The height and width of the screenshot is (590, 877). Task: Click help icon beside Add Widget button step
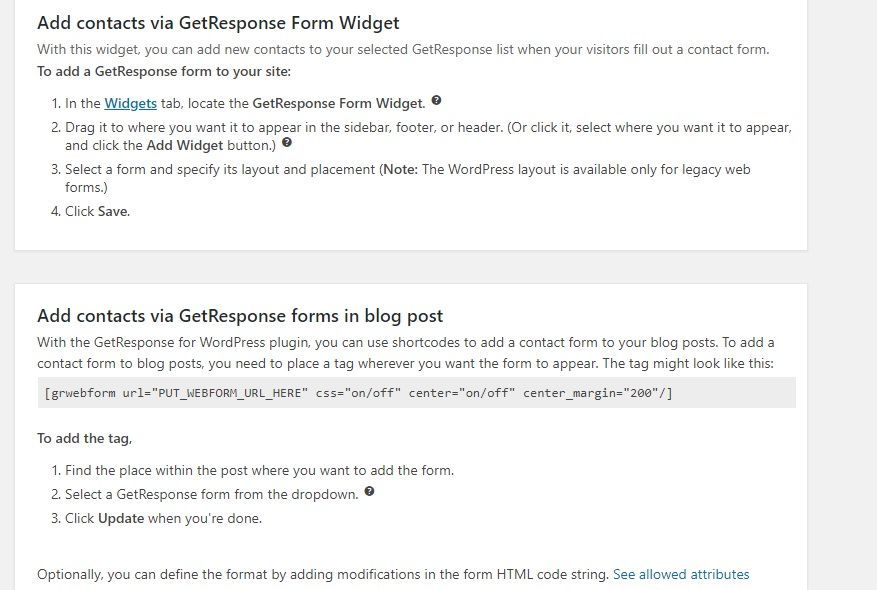coord(287,143)
